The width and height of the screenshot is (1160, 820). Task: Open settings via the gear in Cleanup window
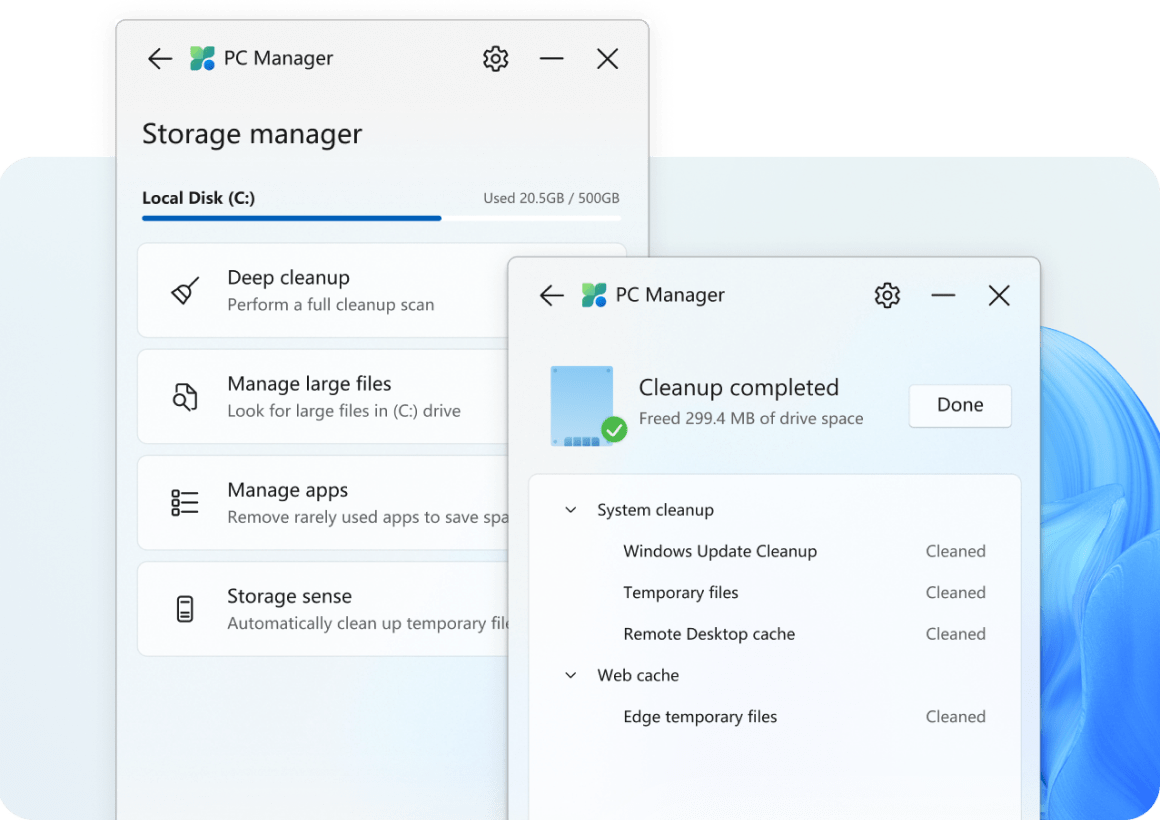pos(886,295)
